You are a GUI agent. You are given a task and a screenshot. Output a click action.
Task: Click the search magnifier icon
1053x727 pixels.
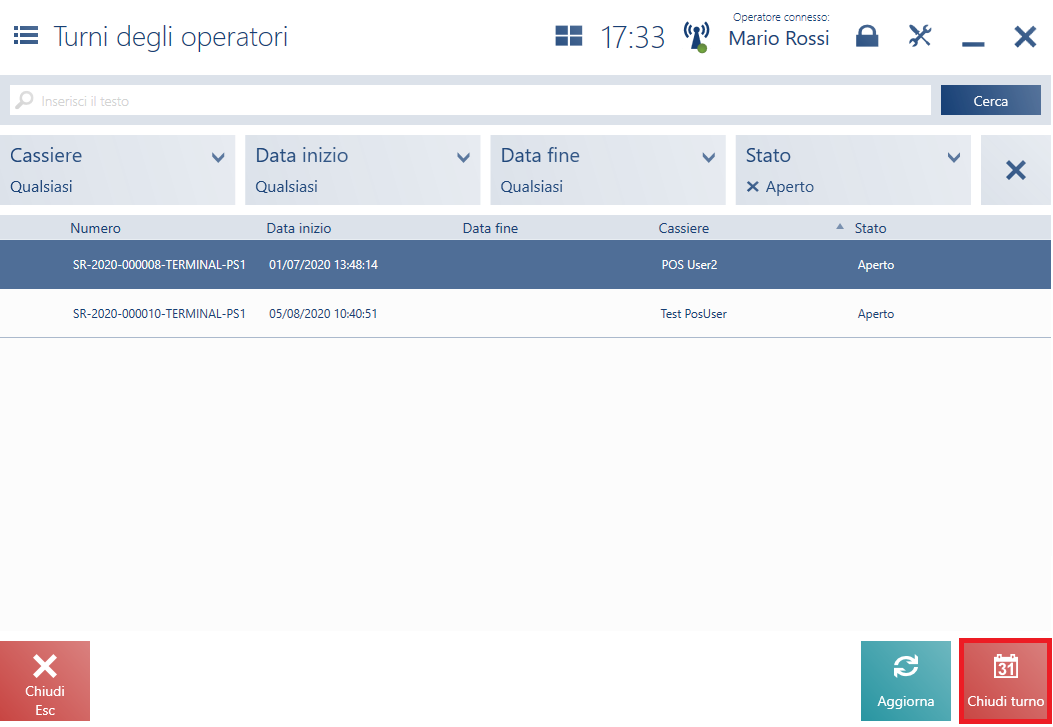[24, 101]
